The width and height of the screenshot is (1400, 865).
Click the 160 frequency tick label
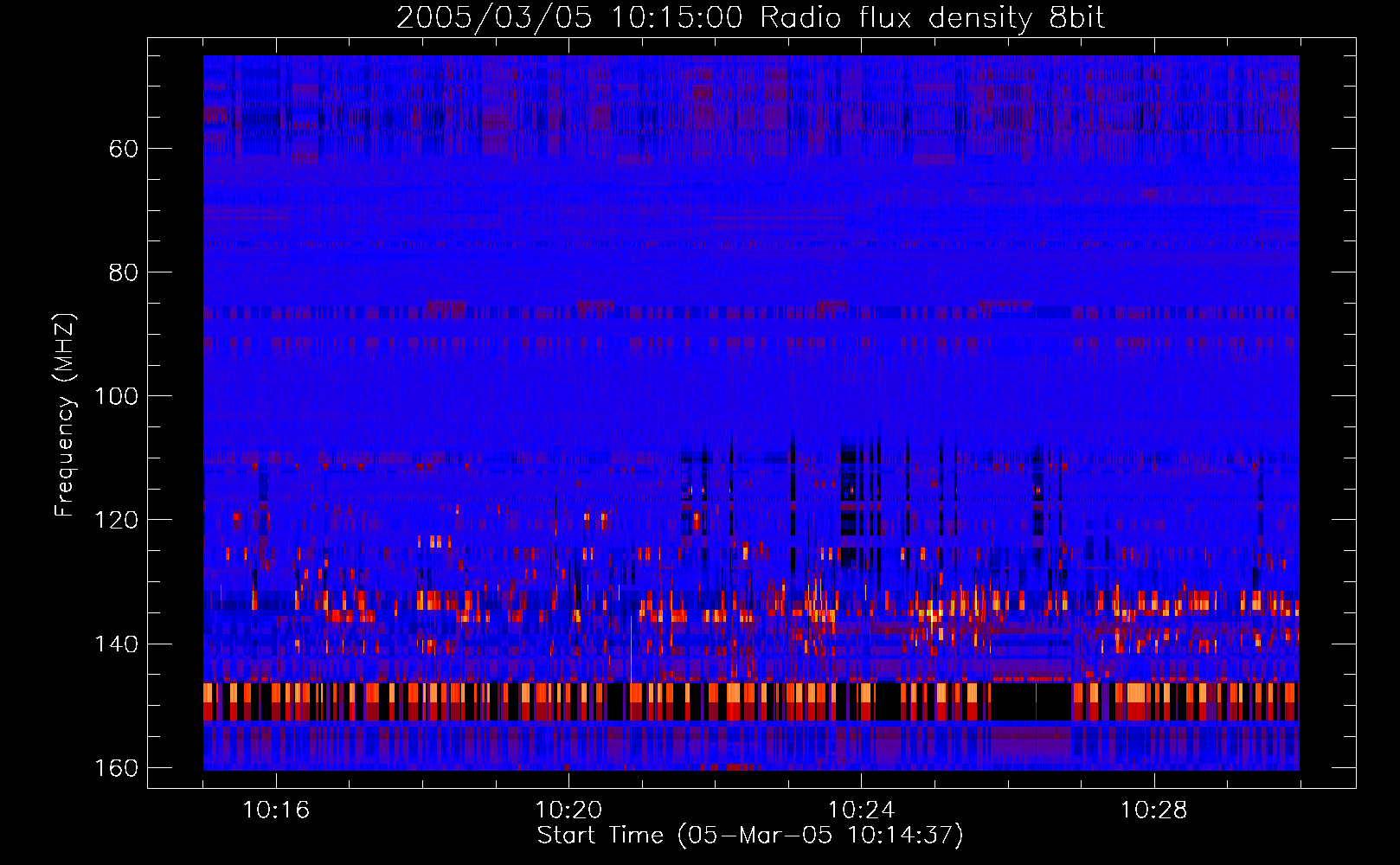(x=116, y=768)
